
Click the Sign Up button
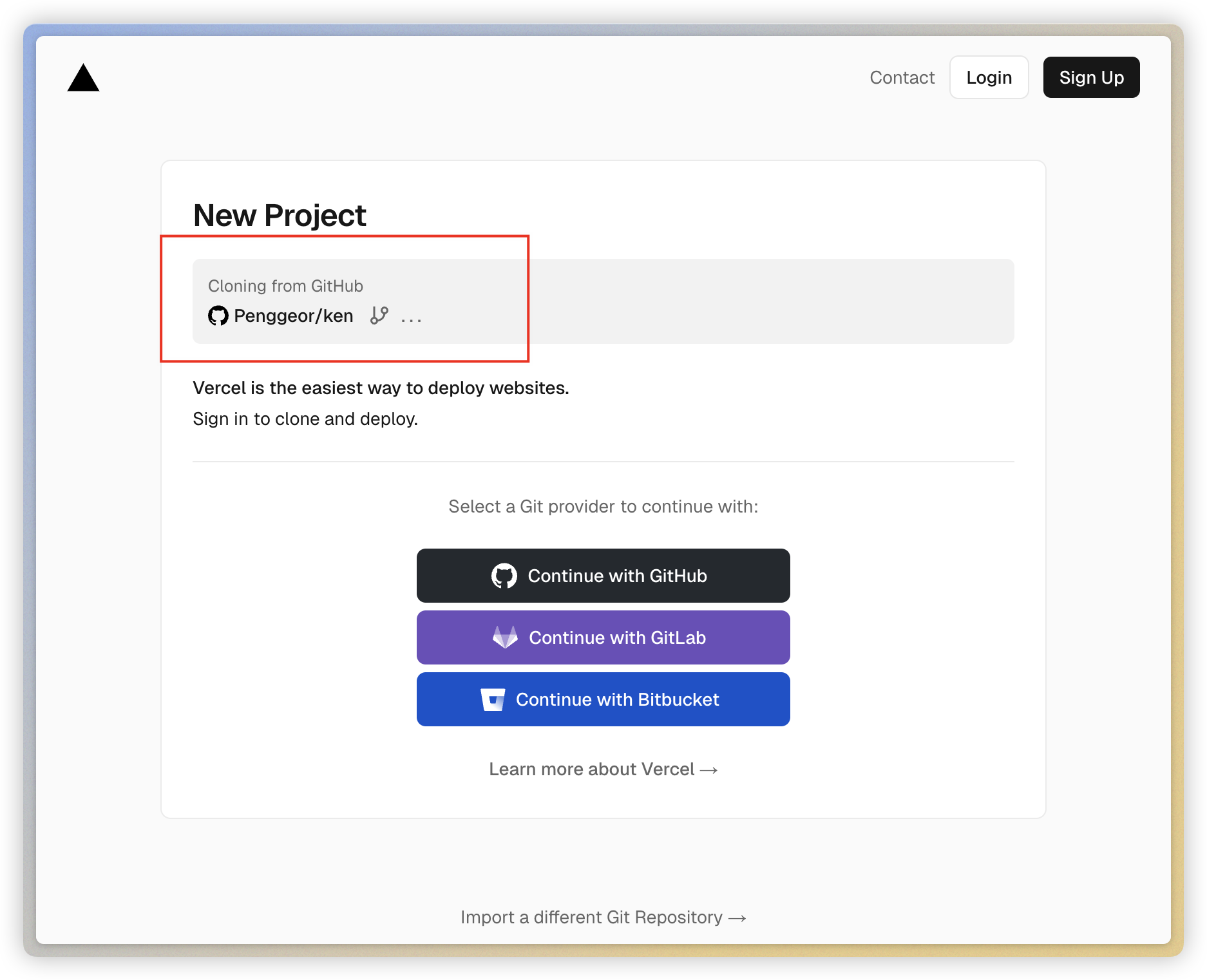tap(1091, 77)
